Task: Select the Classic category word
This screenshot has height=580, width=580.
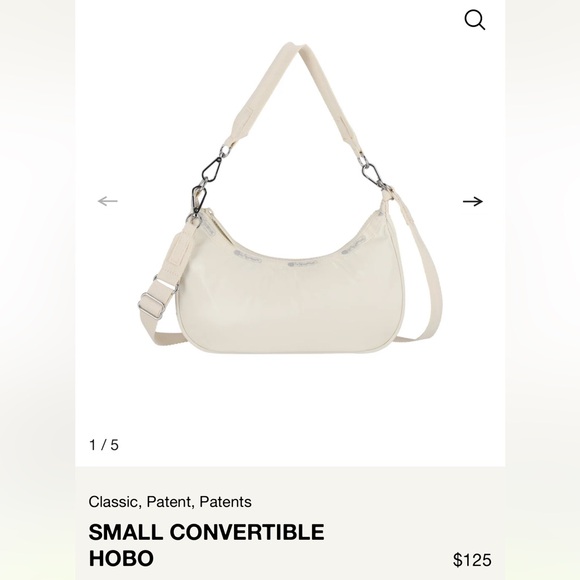Action: 113,502
